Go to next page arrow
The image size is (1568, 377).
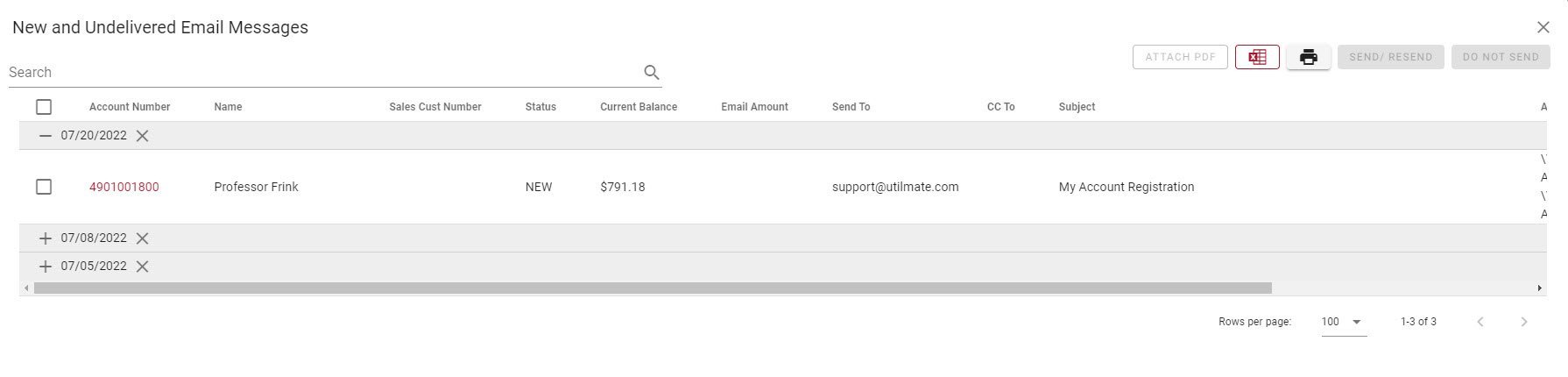(1524, 322)
